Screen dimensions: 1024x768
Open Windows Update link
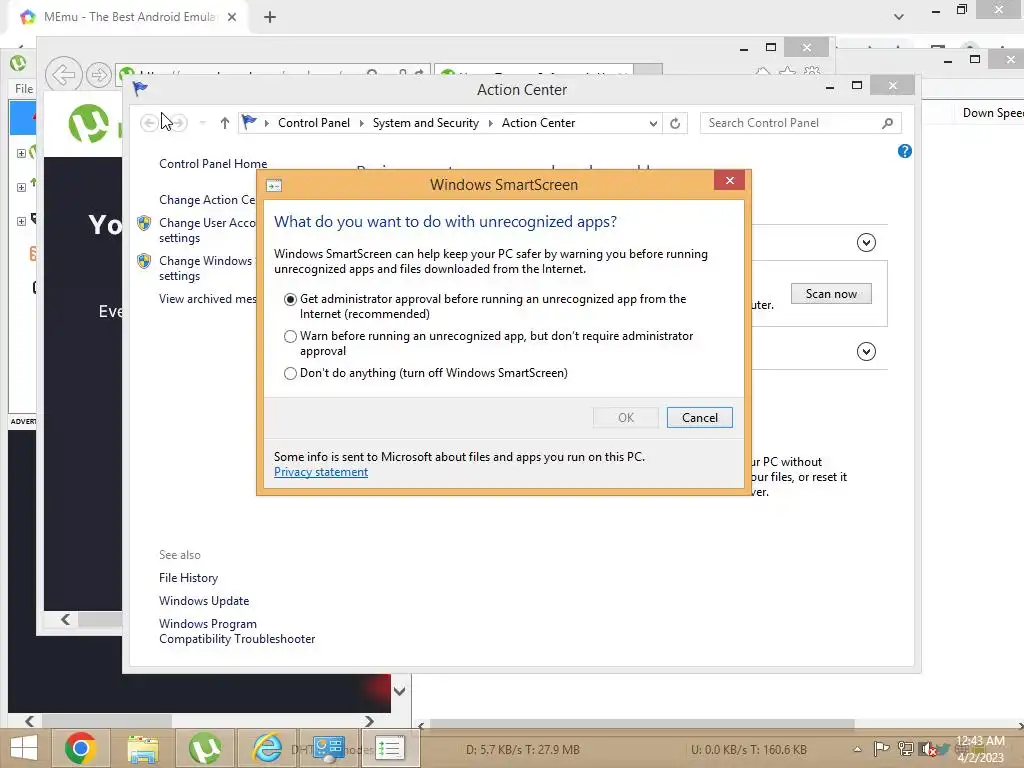tap(204, 601)
